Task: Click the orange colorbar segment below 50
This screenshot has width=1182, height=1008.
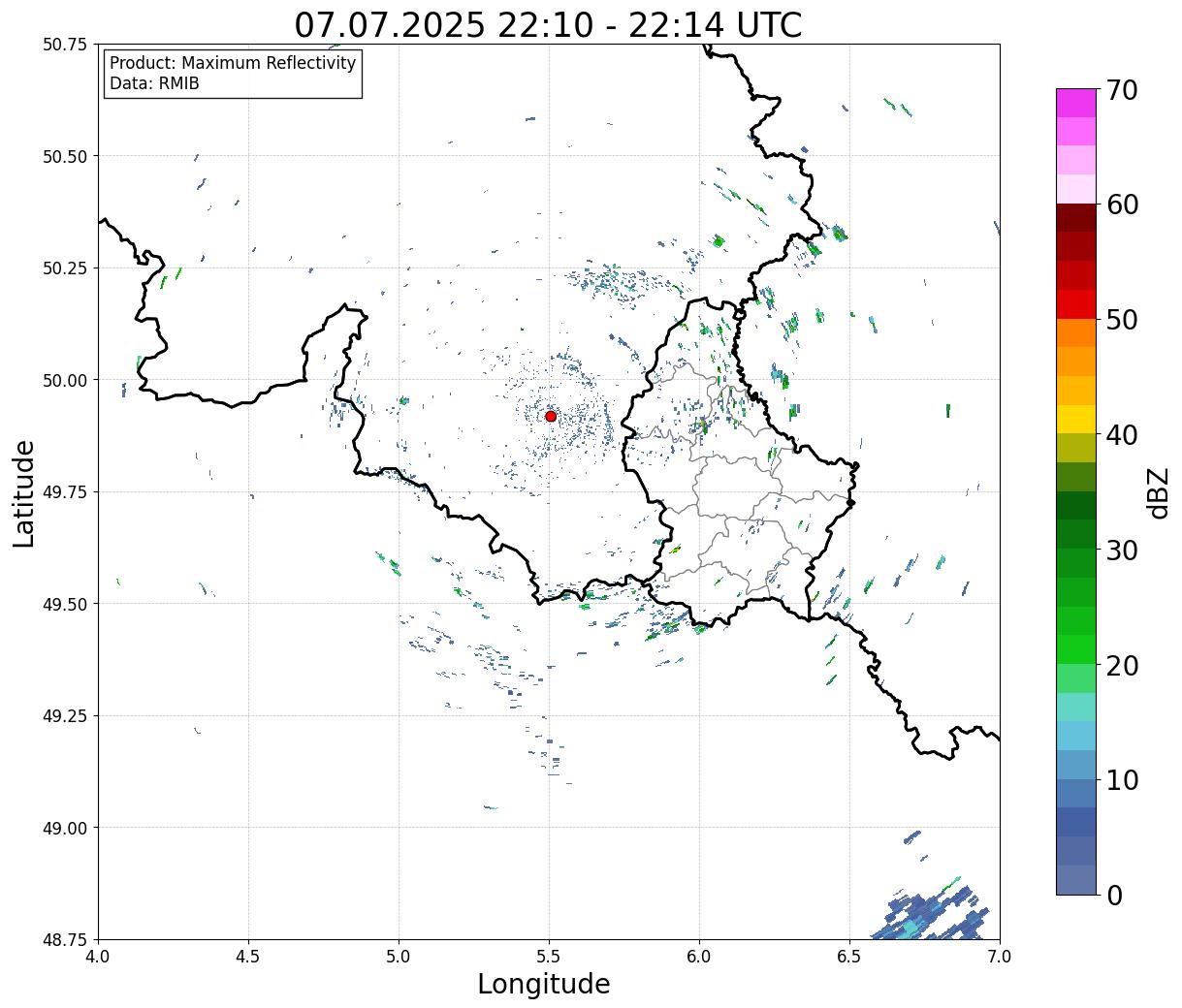Action: click(1076, 332)
